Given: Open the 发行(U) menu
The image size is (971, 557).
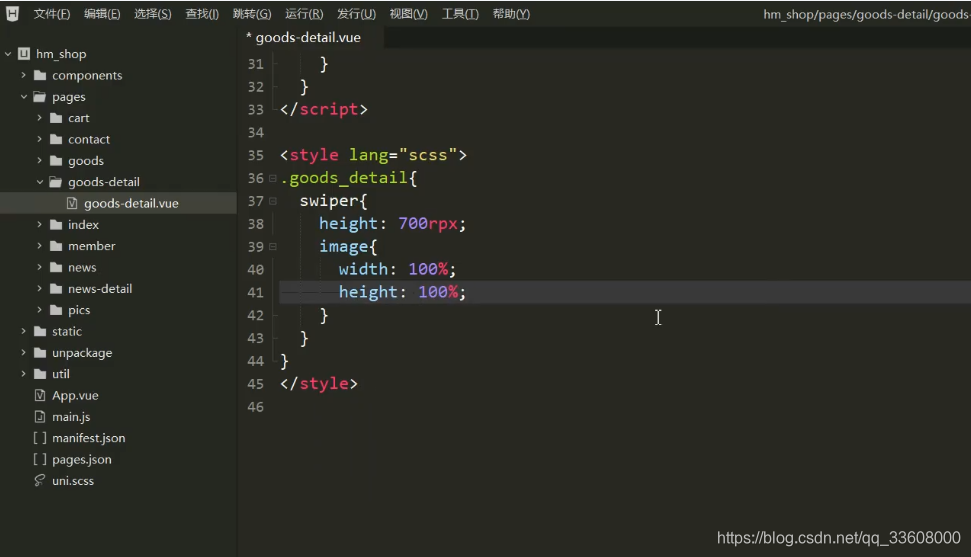Looking at the screenshot, I should pos(356,14).
